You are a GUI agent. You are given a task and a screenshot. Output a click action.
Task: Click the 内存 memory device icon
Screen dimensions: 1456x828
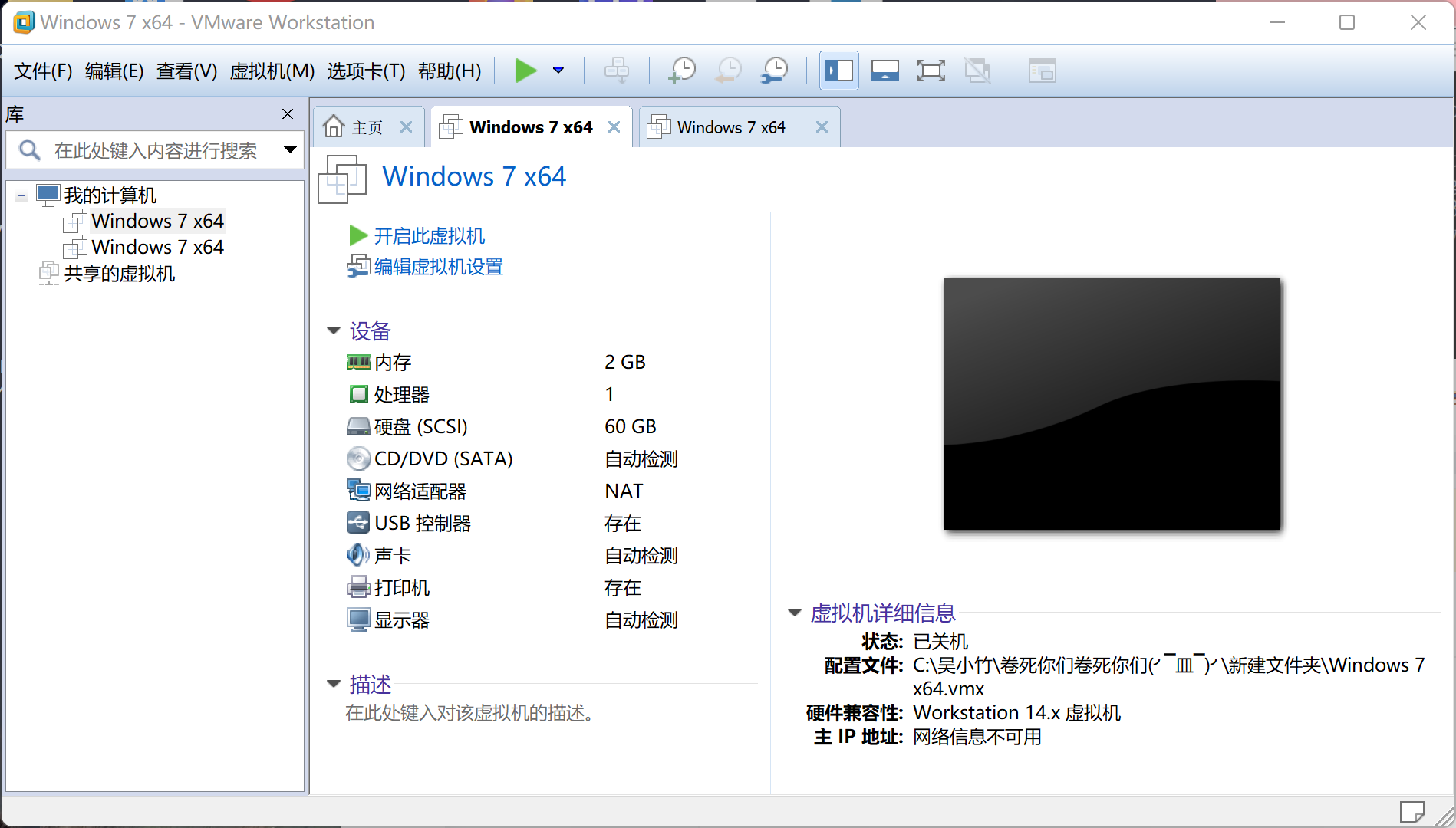(x=358, y=362)
